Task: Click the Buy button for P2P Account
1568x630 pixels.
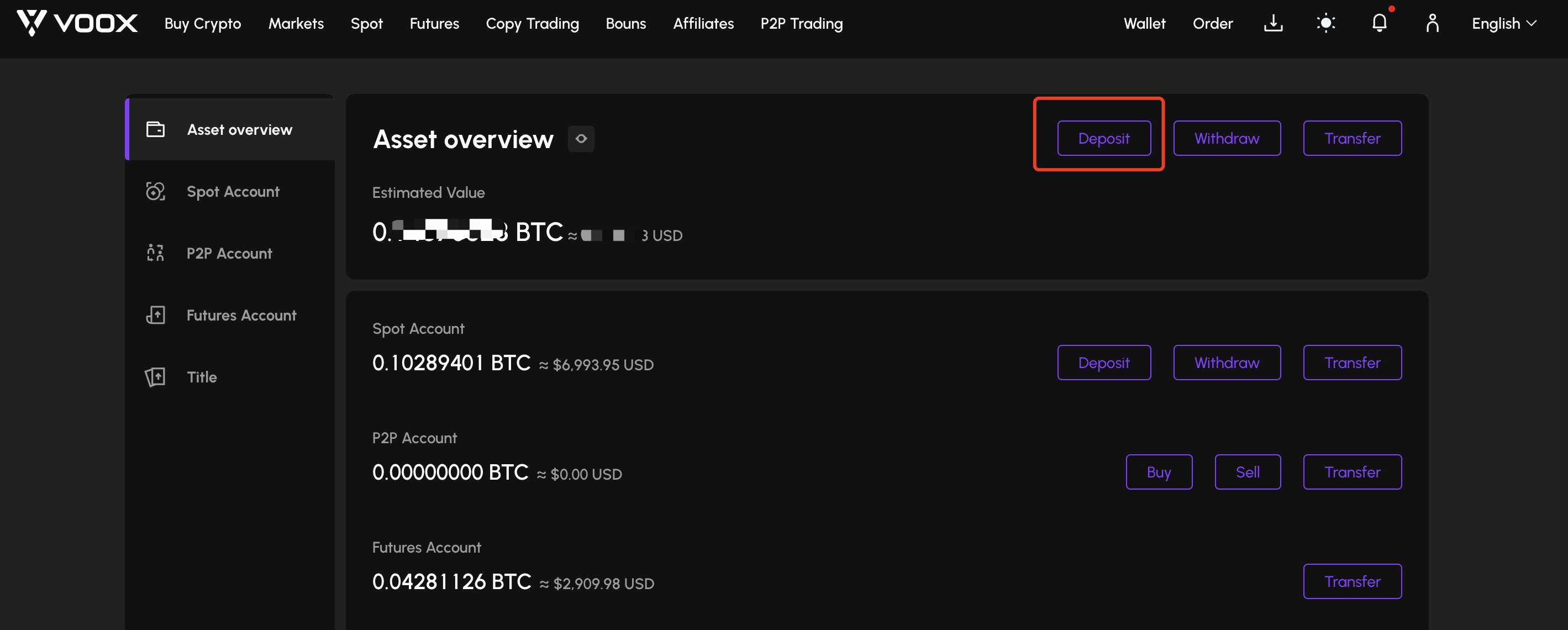Action: pyautogui.click(x=1159, y=473)
